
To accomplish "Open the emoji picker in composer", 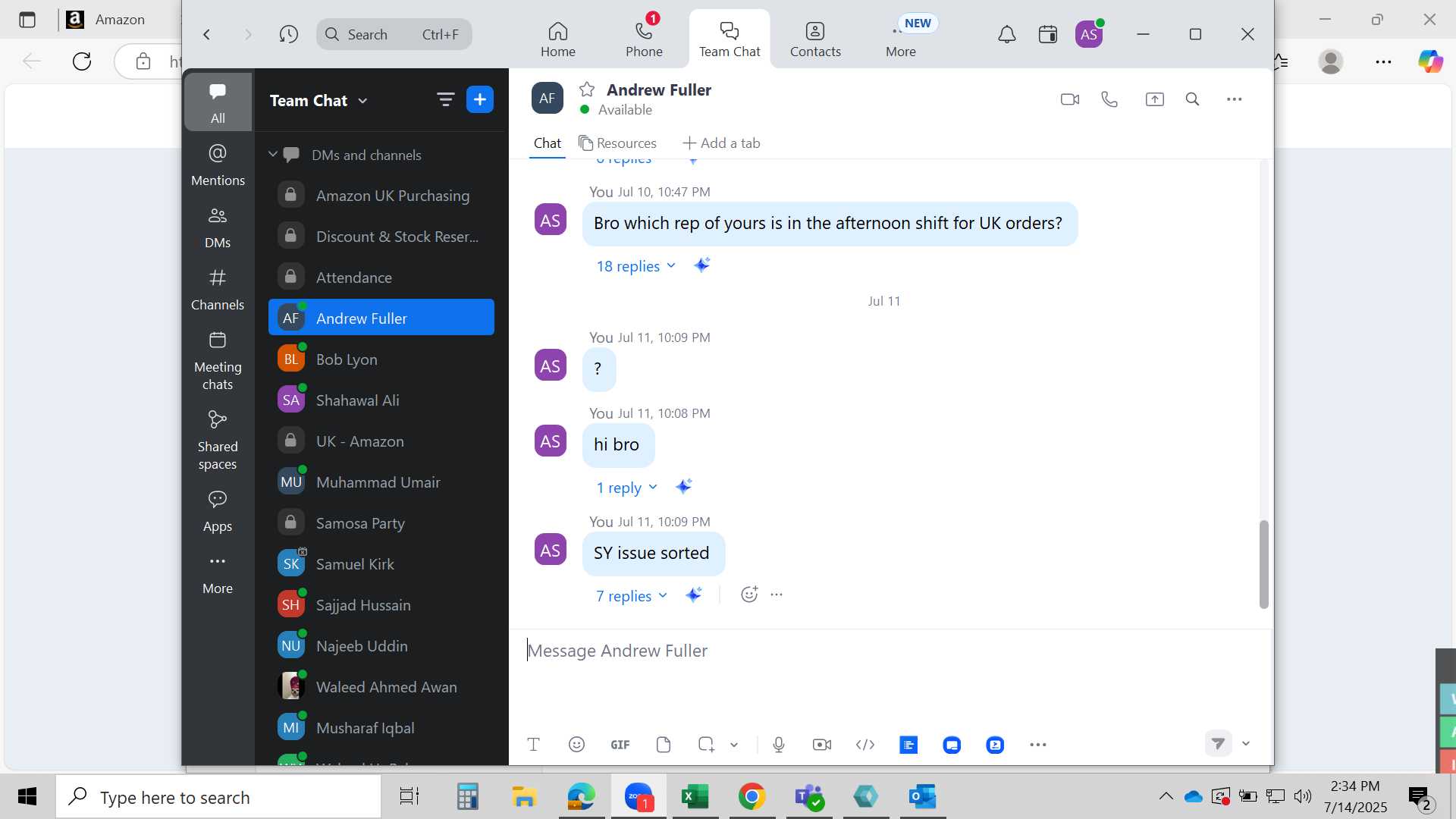I will click(x=576, y=745).
